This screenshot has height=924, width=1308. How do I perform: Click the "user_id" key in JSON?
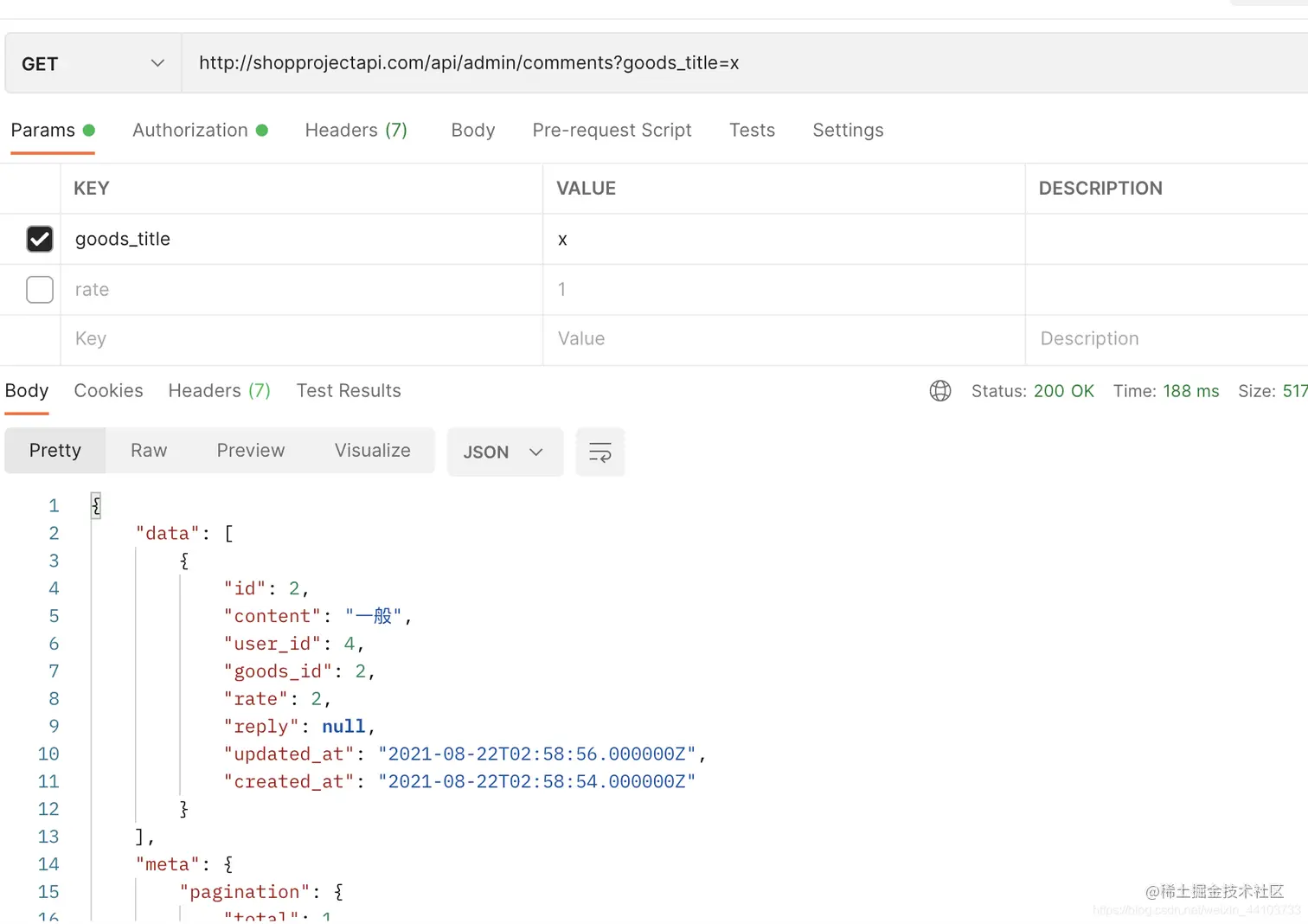(x=272, y=645)
